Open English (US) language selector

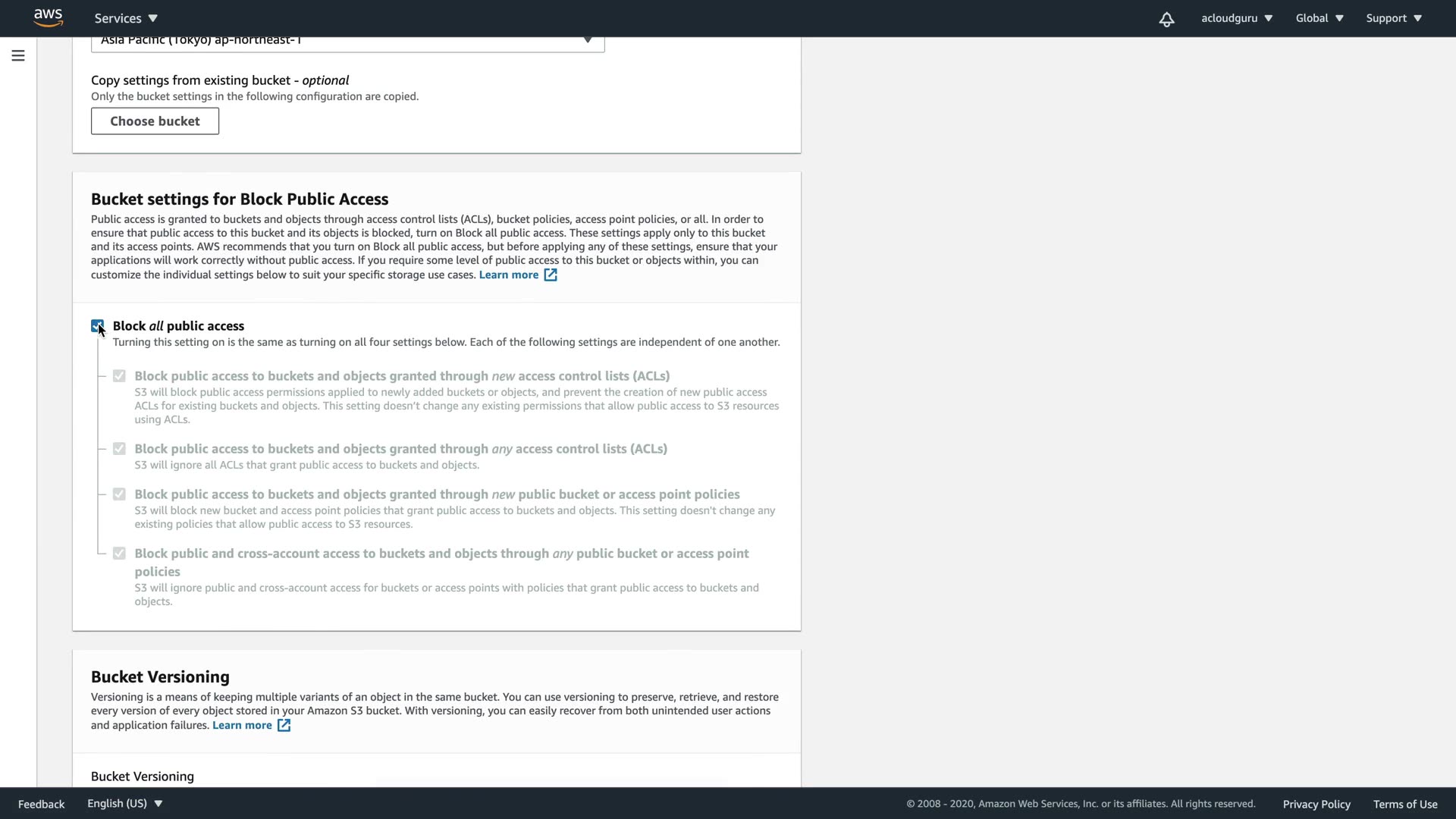pyautogui.click(x=124, y=804)
